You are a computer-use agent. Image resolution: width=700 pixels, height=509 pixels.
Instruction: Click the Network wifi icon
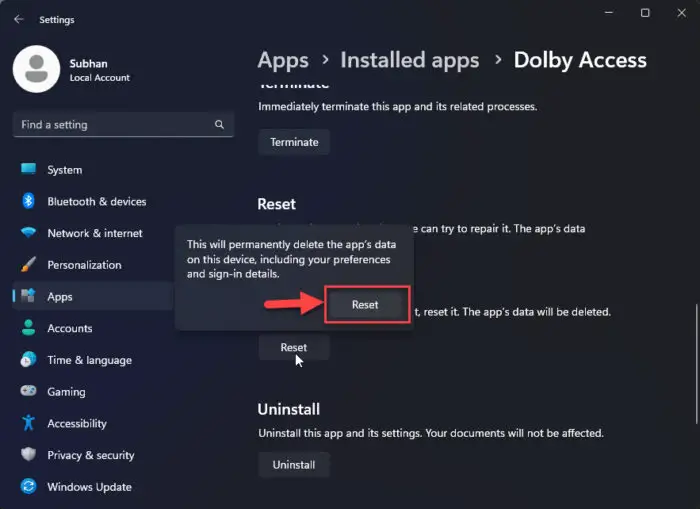coord(29,233)
